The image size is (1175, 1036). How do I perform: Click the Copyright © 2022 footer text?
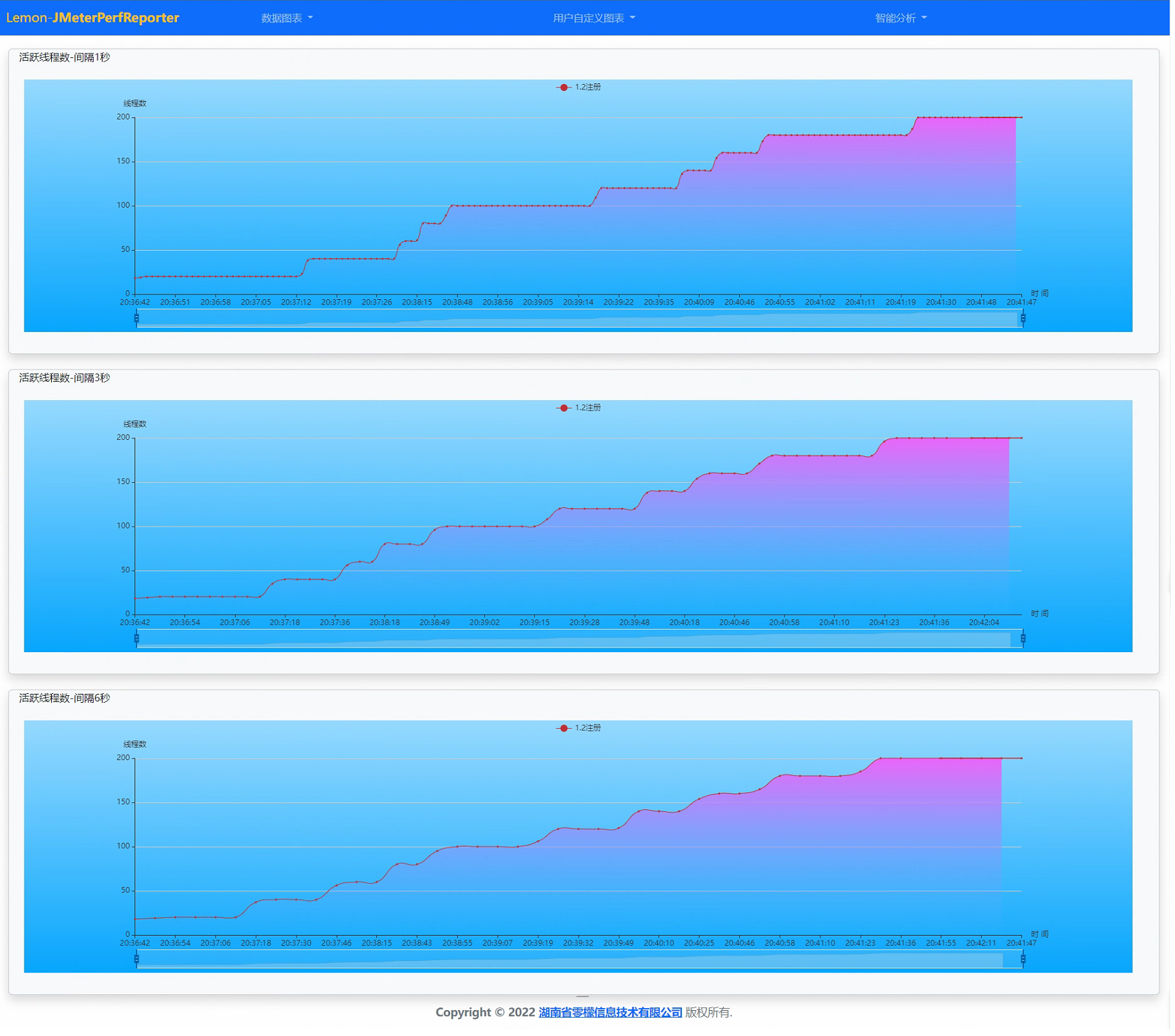pyautogui.click(x=485, y=1012)
